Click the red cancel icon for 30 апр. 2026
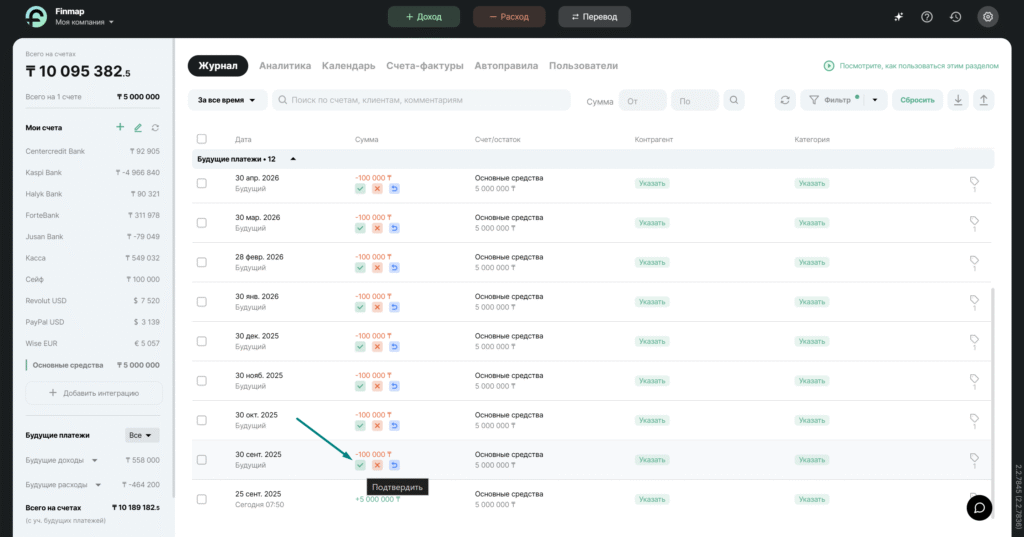Image resolution: width=1024 pixels, height=537 pixels. click(x=377, y=188)
